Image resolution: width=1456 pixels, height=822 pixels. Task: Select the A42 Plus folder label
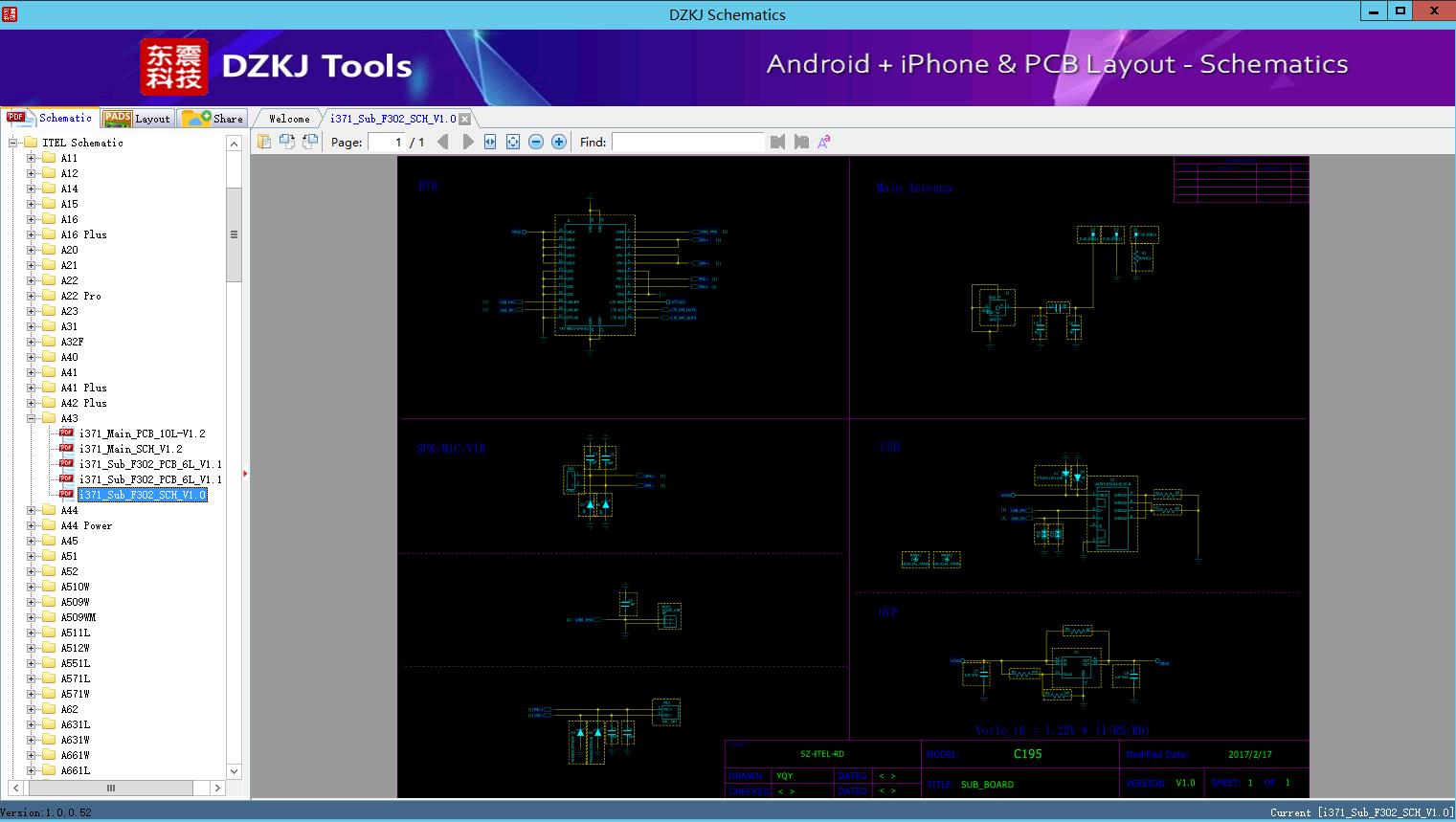[83, 403]
